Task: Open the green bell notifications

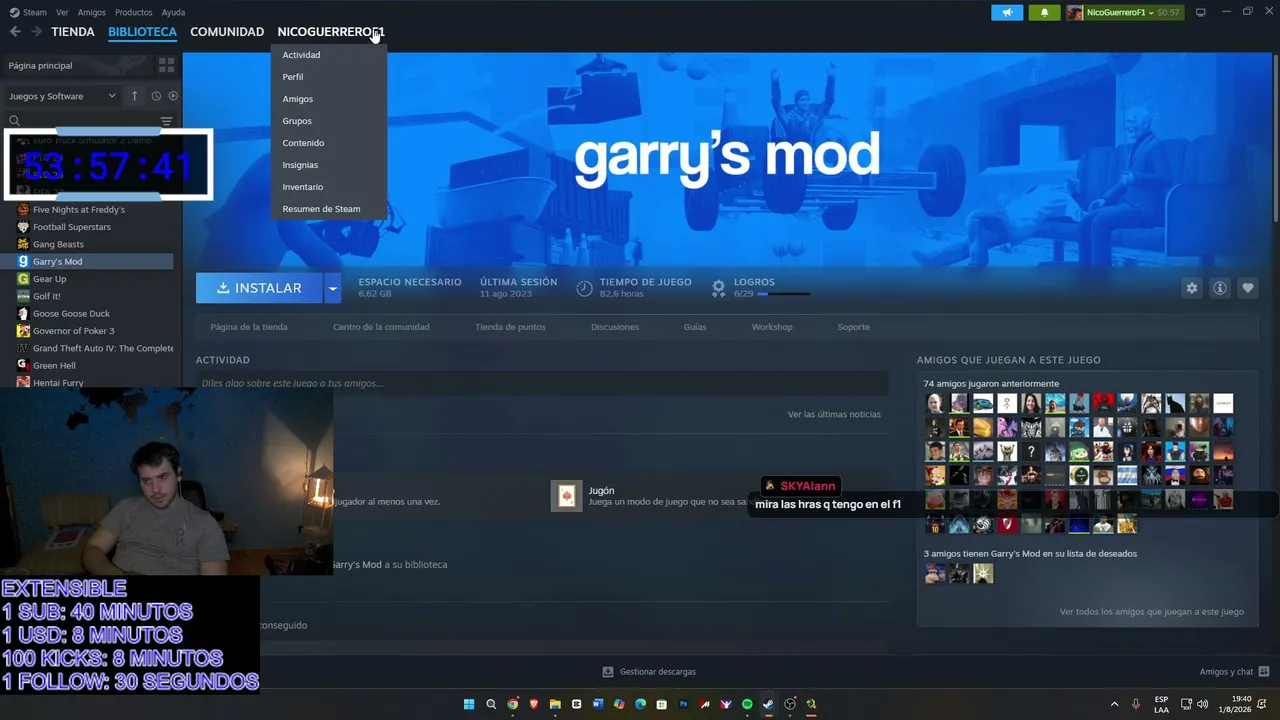Action: (x=1045, y=12)
